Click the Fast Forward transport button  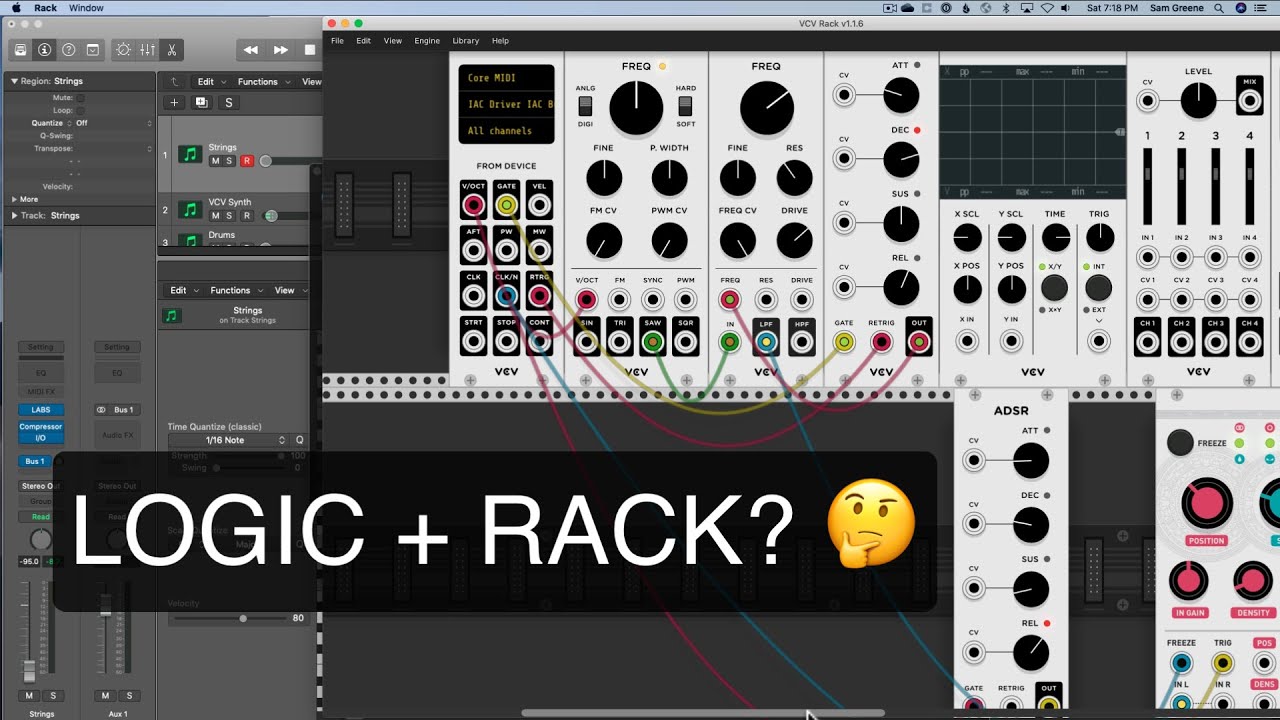281,50
